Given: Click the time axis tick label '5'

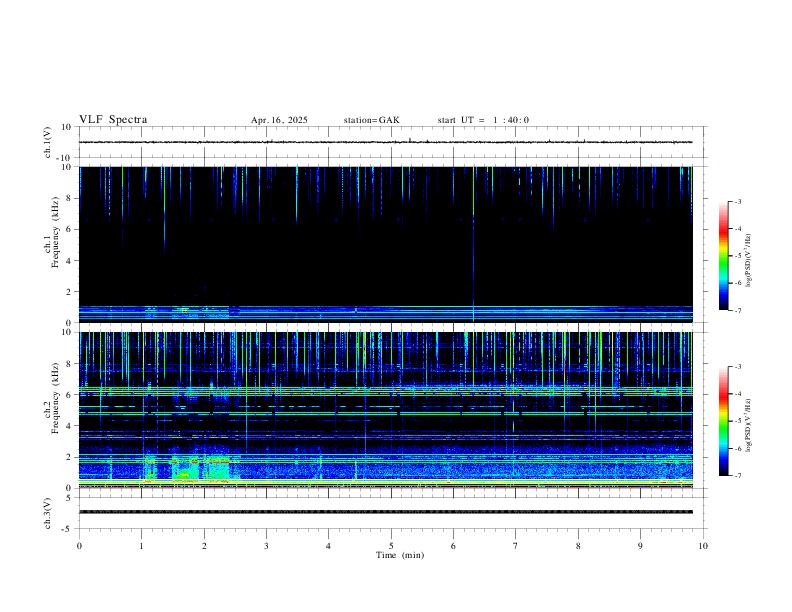Looking at the screenshot, I should click(391, 546).
